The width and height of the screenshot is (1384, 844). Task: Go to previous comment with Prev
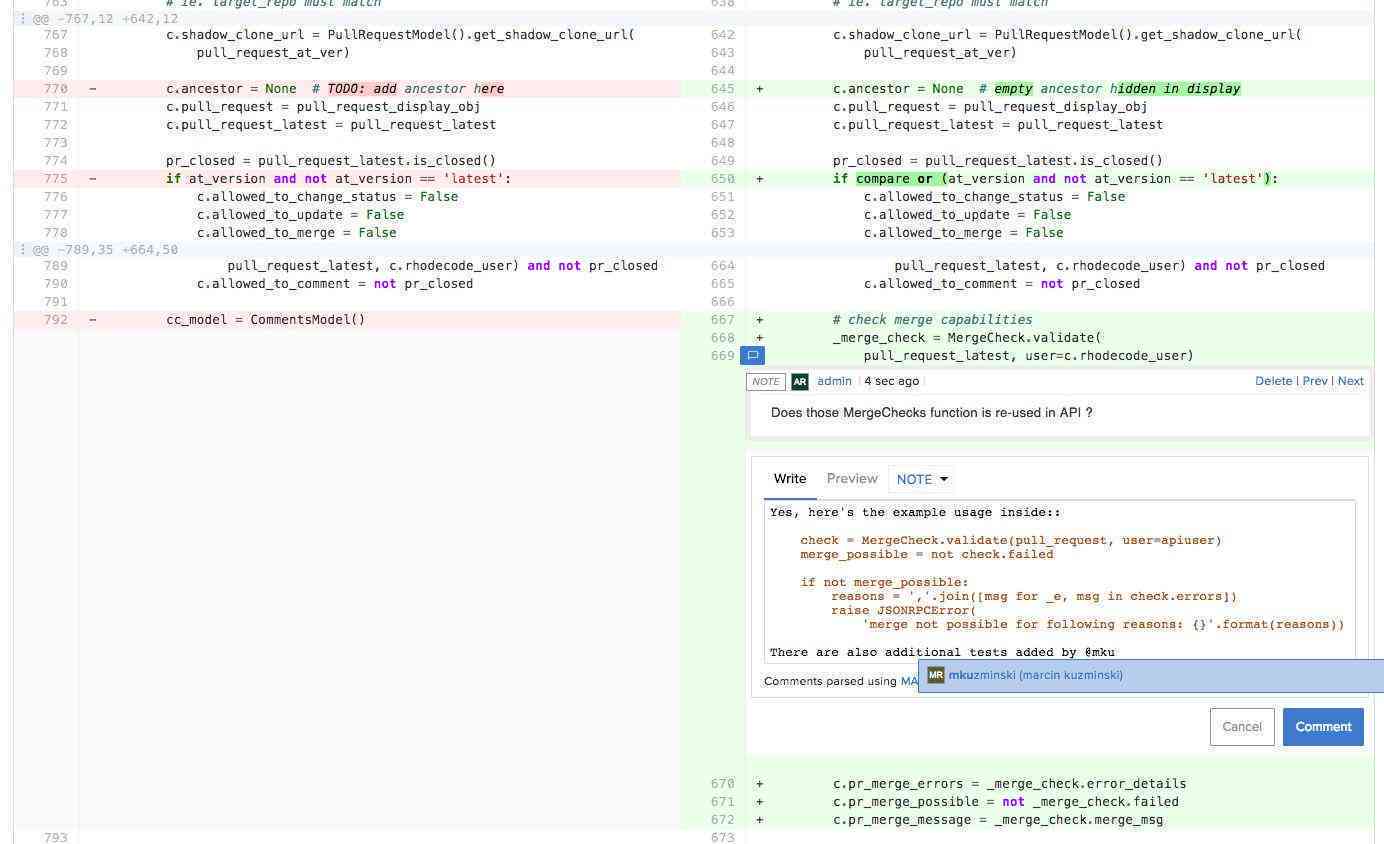pos(1315,381)
